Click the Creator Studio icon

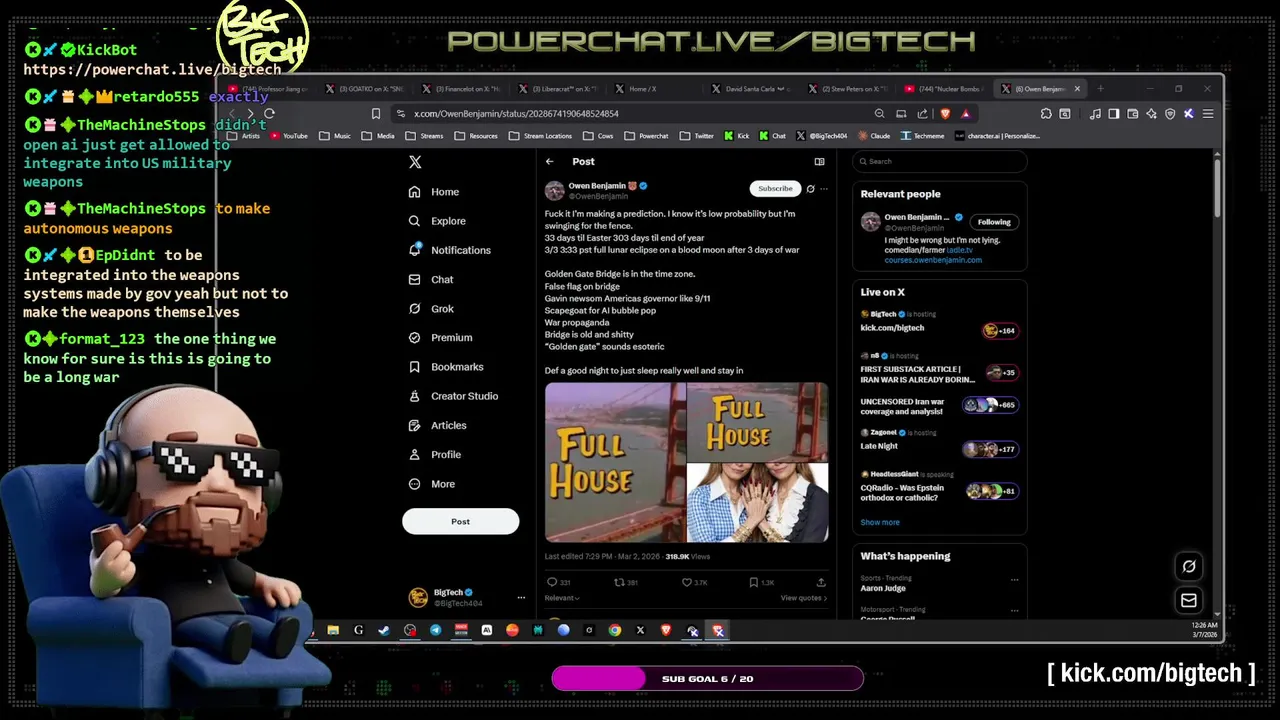coord(414,396)
